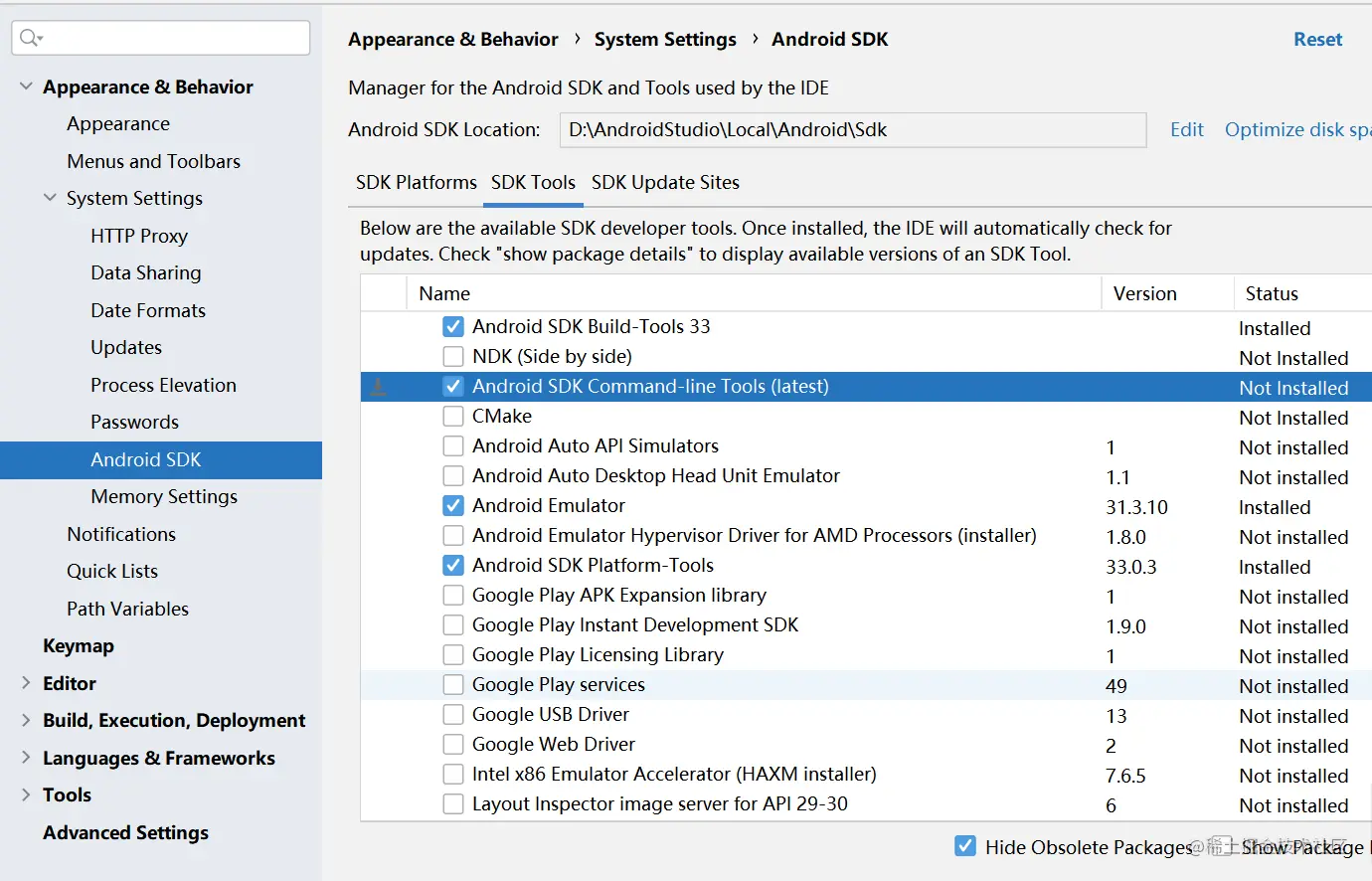
Task: Click the search magnifier icon in settings
Action: tap(30, 38)
